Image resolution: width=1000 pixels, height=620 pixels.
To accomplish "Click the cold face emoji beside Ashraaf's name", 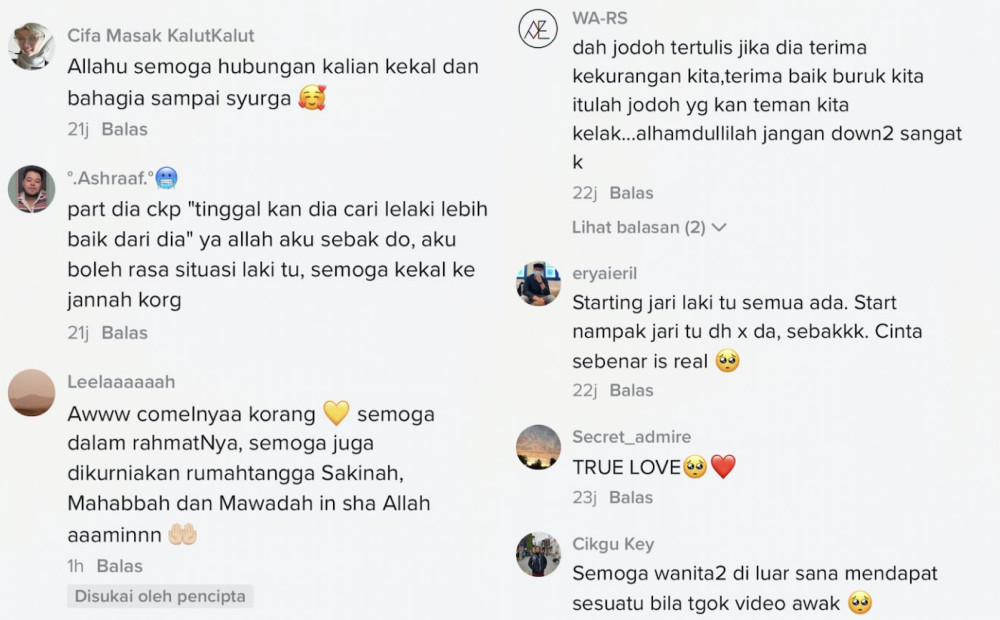I will pyautogui.click(x=166, y=178).
